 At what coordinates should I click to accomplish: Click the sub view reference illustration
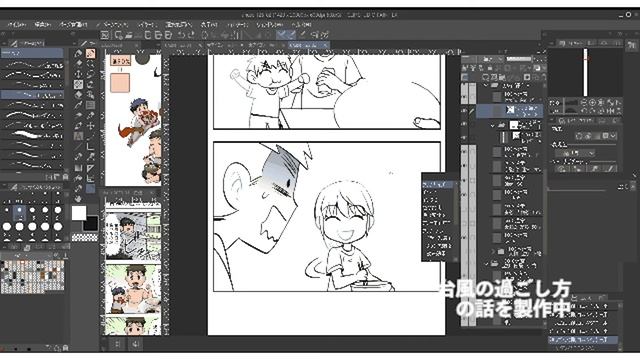coord(133,120)
